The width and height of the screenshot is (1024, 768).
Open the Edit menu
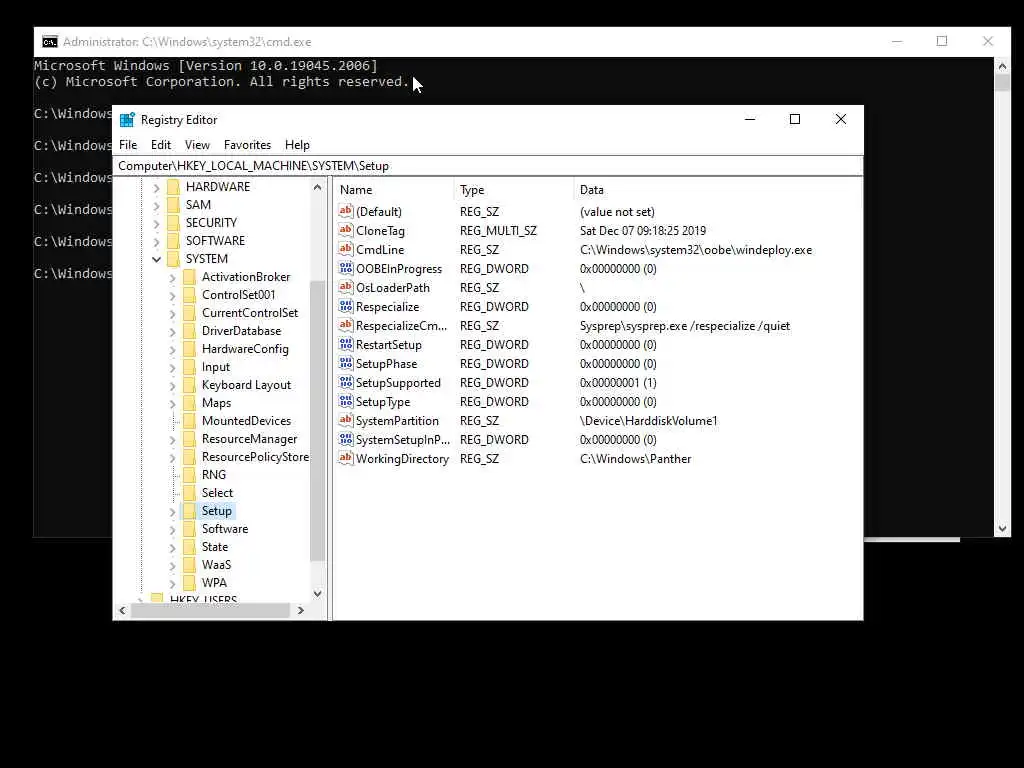(x=161, y=144)
